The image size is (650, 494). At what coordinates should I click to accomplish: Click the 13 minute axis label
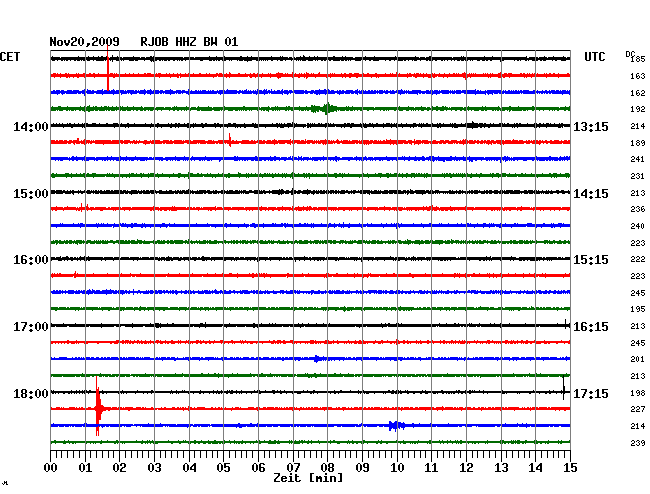(x=501, y=467)
